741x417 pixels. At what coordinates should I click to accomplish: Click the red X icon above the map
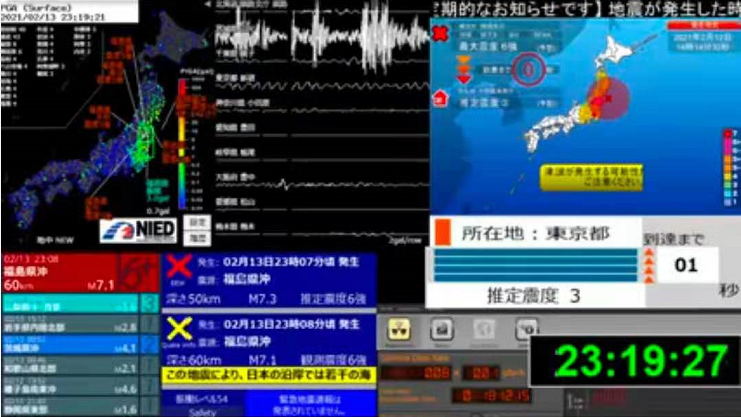[438, 33]
